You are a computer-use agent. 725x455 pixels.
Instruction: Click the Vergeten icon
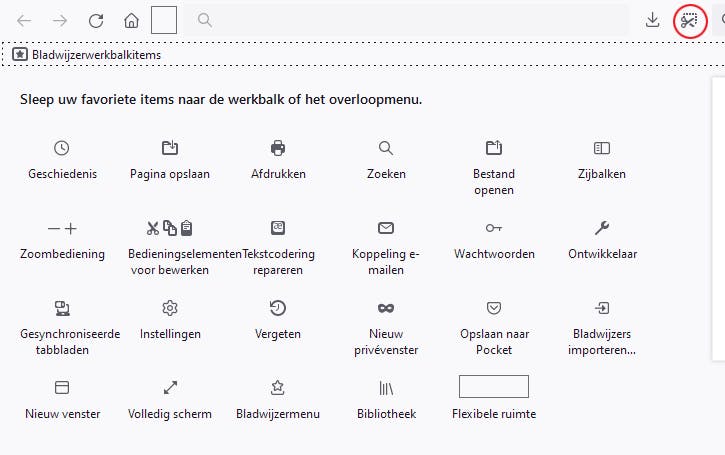(x=278, y=307)
